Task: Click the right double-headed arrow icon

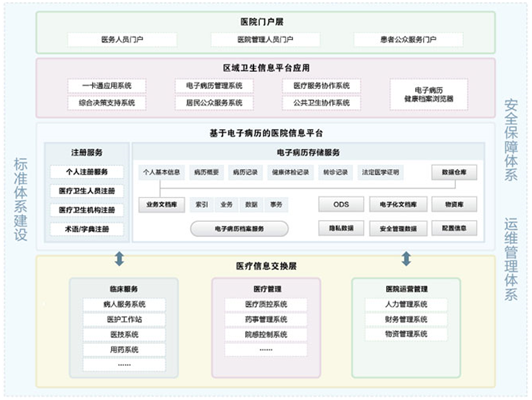Action: [x=406, y=259]
